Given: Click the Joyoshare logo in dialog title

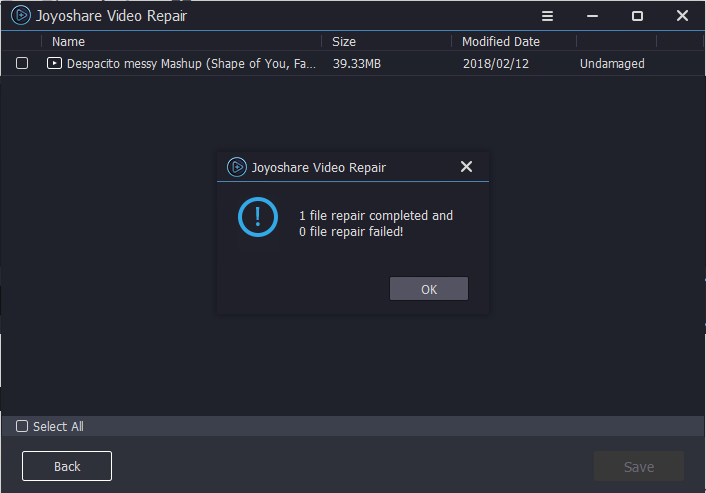Looking at the screenshot, I should [x=237, y=167].
